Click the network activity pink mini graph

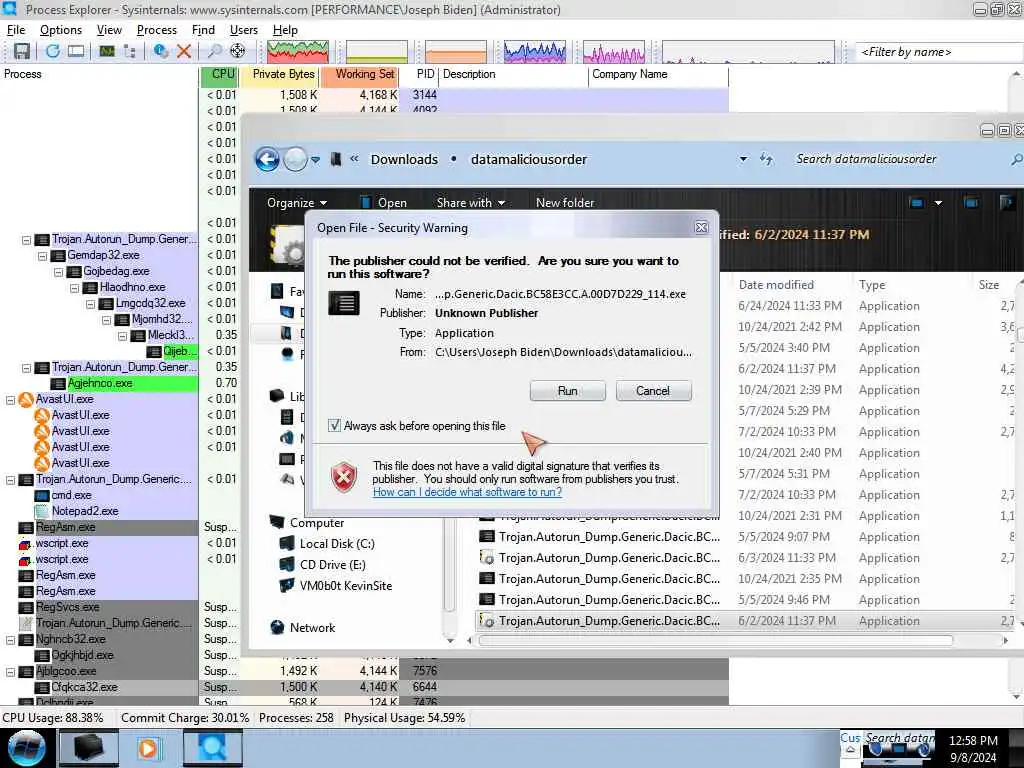point(614,52)
